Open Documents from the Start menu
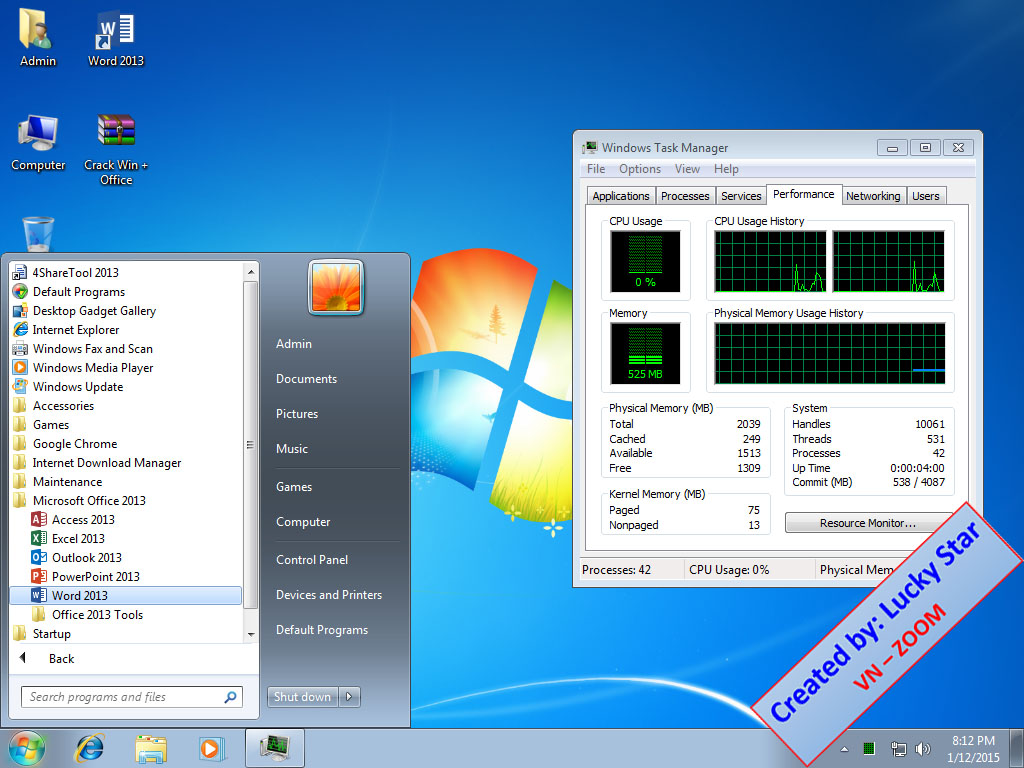 306,379
